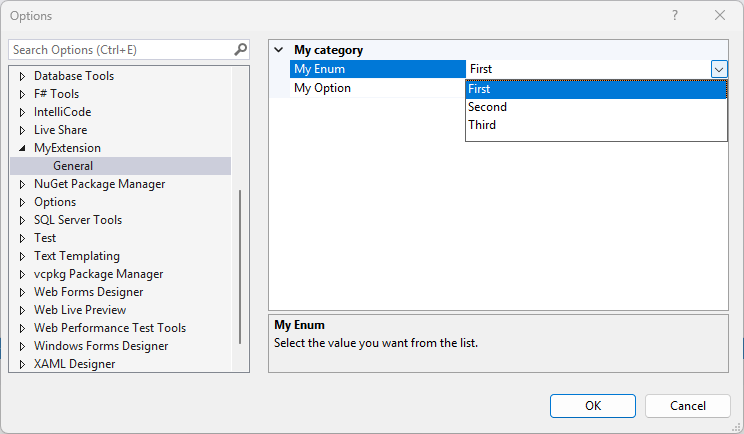Collapse the My category section
Screen dimensions: 744x434
pos(279,50)
